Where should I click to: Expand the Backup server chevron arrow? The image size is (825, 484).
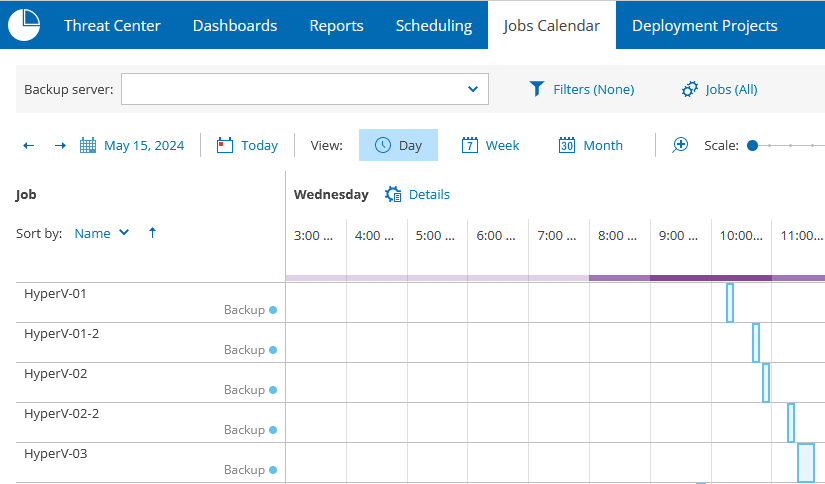click(x=473, y=89)
